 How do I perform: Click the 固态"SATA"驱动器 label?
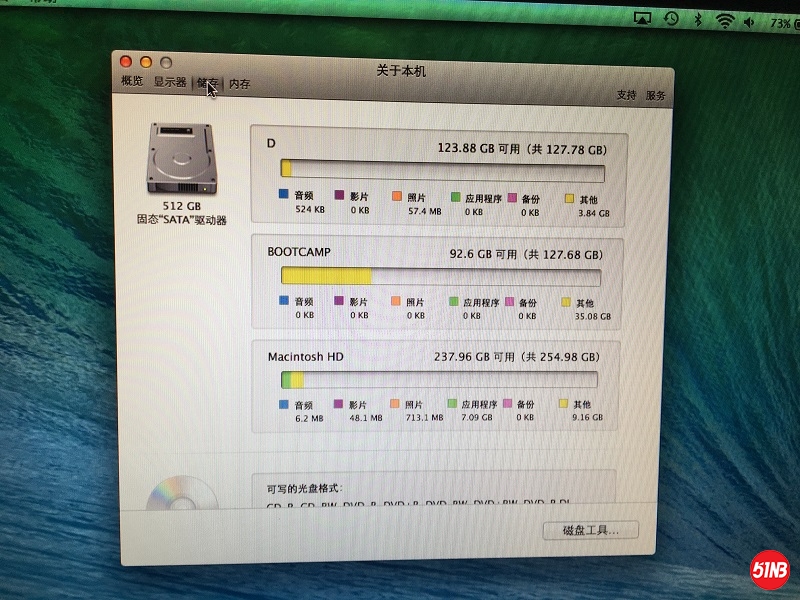[x=181, y=220]
